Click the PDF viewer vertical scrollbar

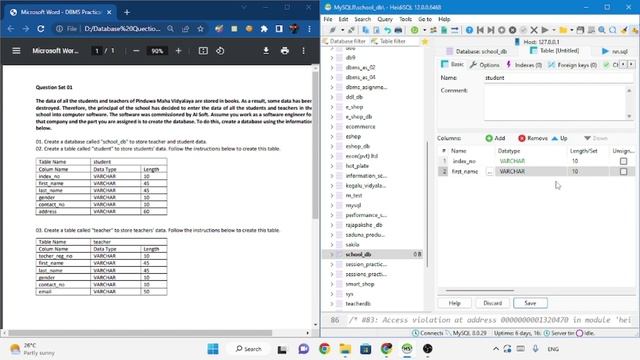pos(315,145)
